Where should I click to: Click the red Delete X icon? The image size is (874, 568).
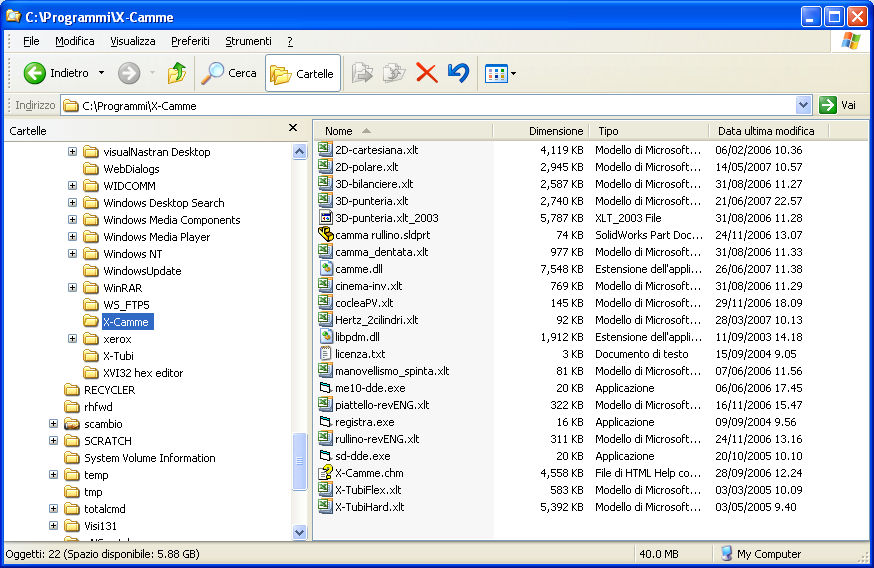(426, 73)
